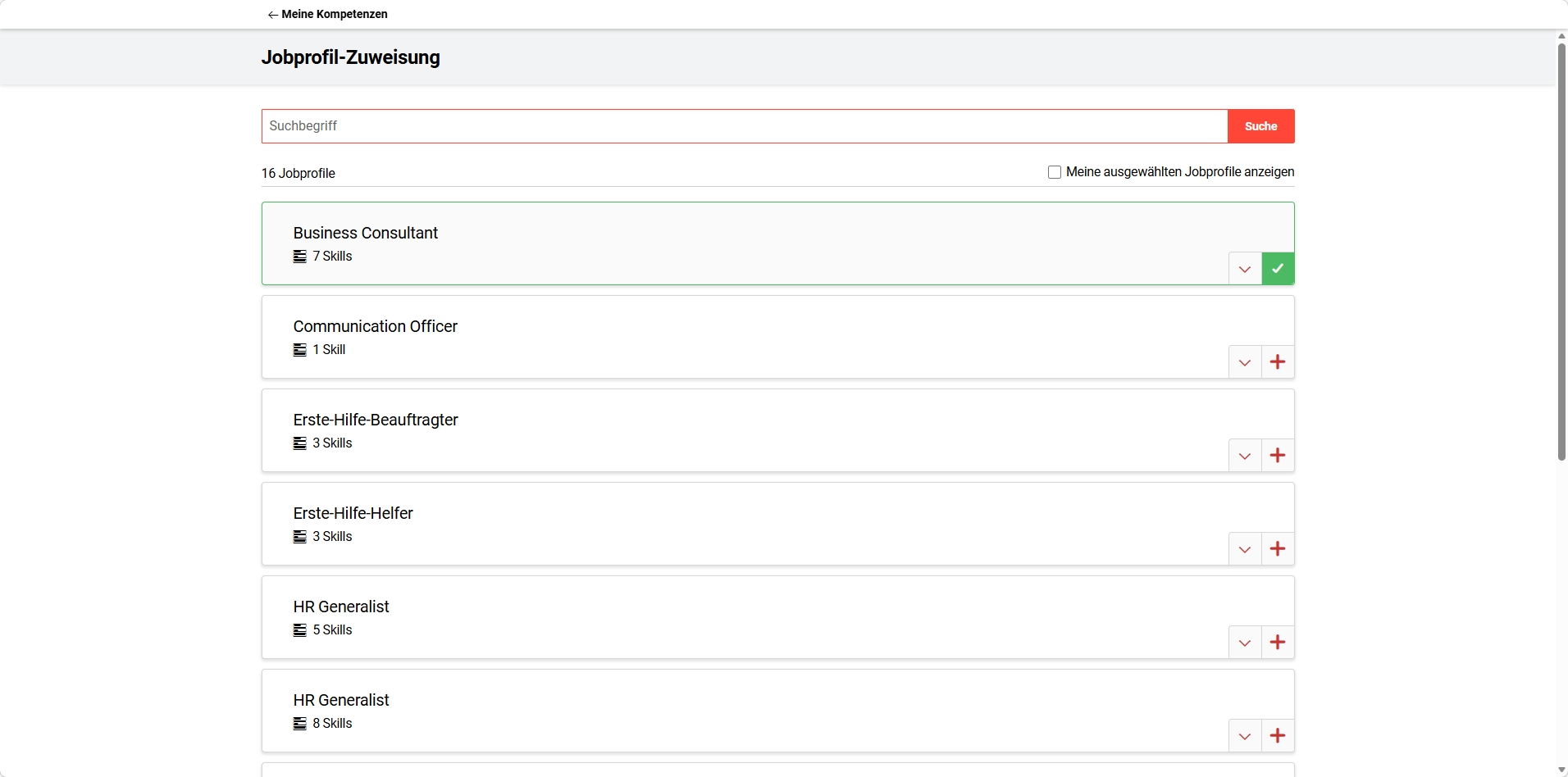Expand Communication Officer profile details
The image size is (1568, 777).
coord(1245,362)
